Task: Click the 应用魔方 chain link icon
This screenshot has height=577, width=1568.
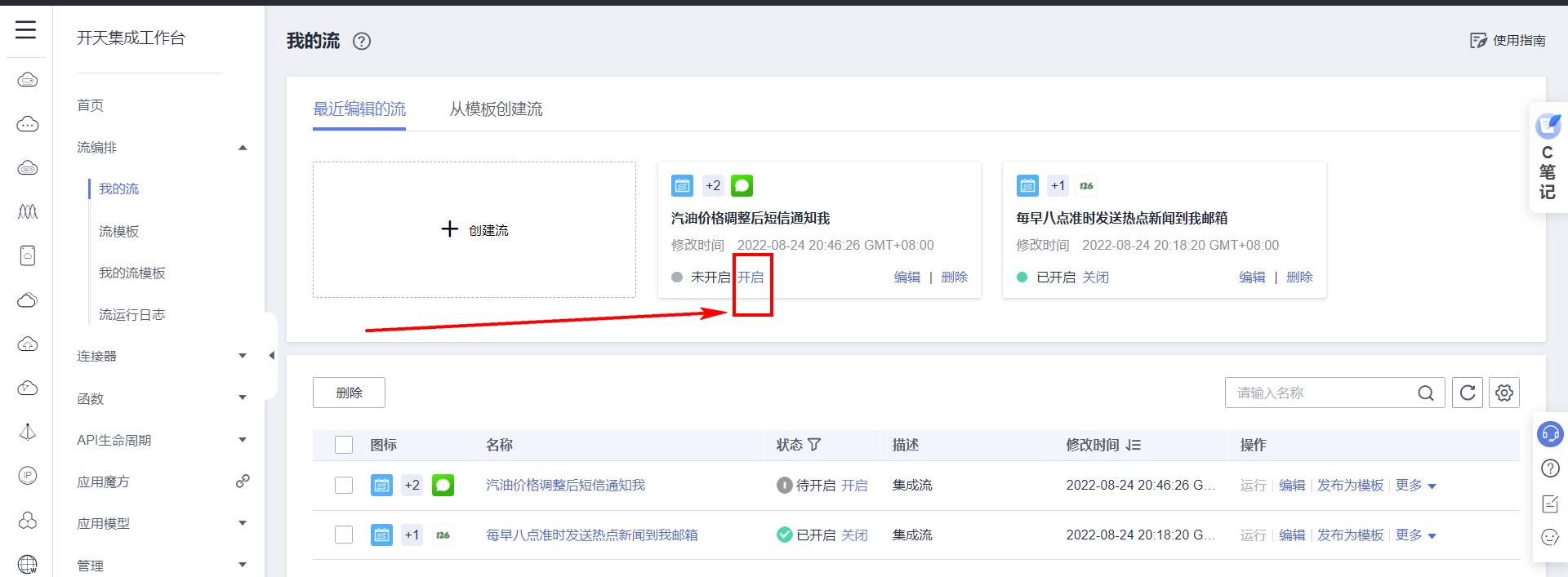Action: point(243,482)
